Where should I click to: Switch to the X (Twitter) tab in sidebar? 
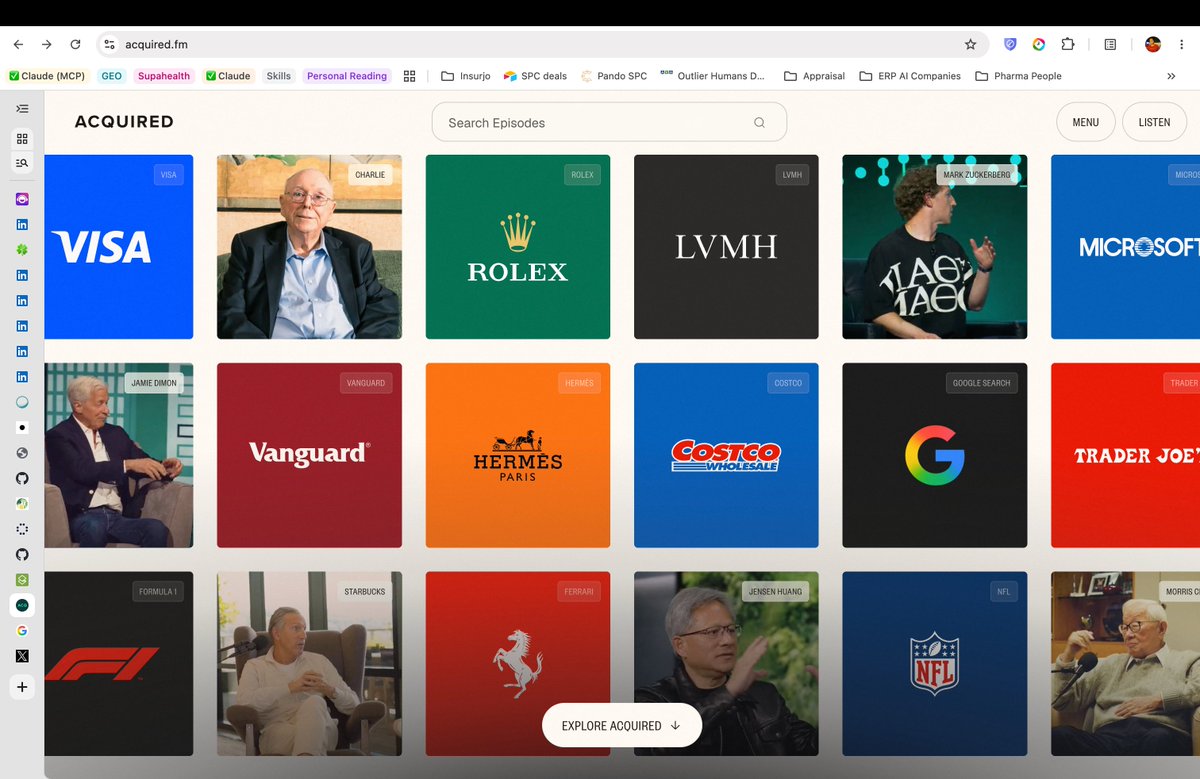pyautogui.click(x=22, y=656)
